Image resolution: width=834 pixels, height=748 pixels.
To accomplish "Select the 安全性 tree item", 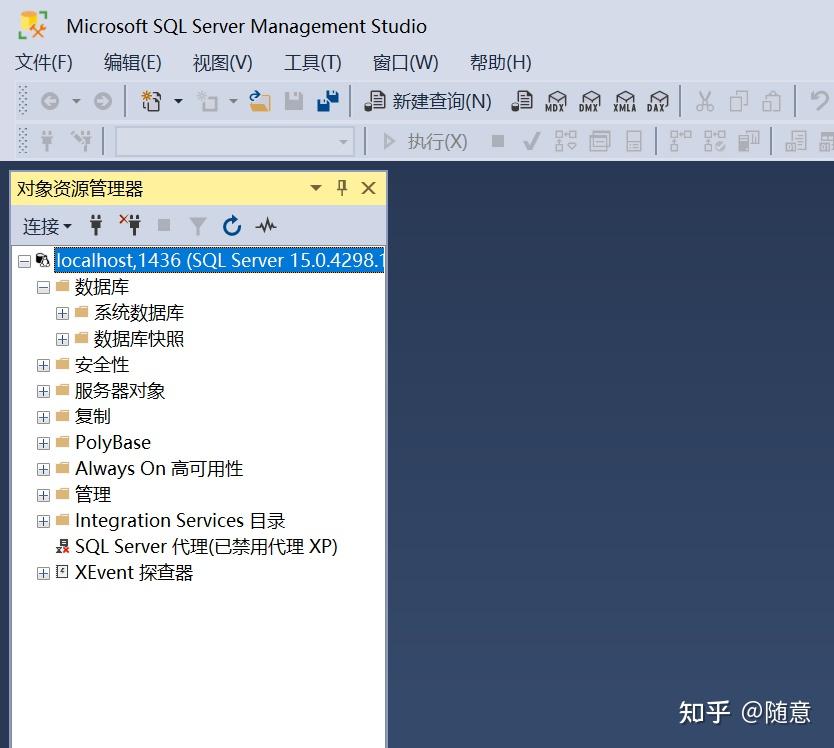I will pyautogui.click(x=102, y=365).
